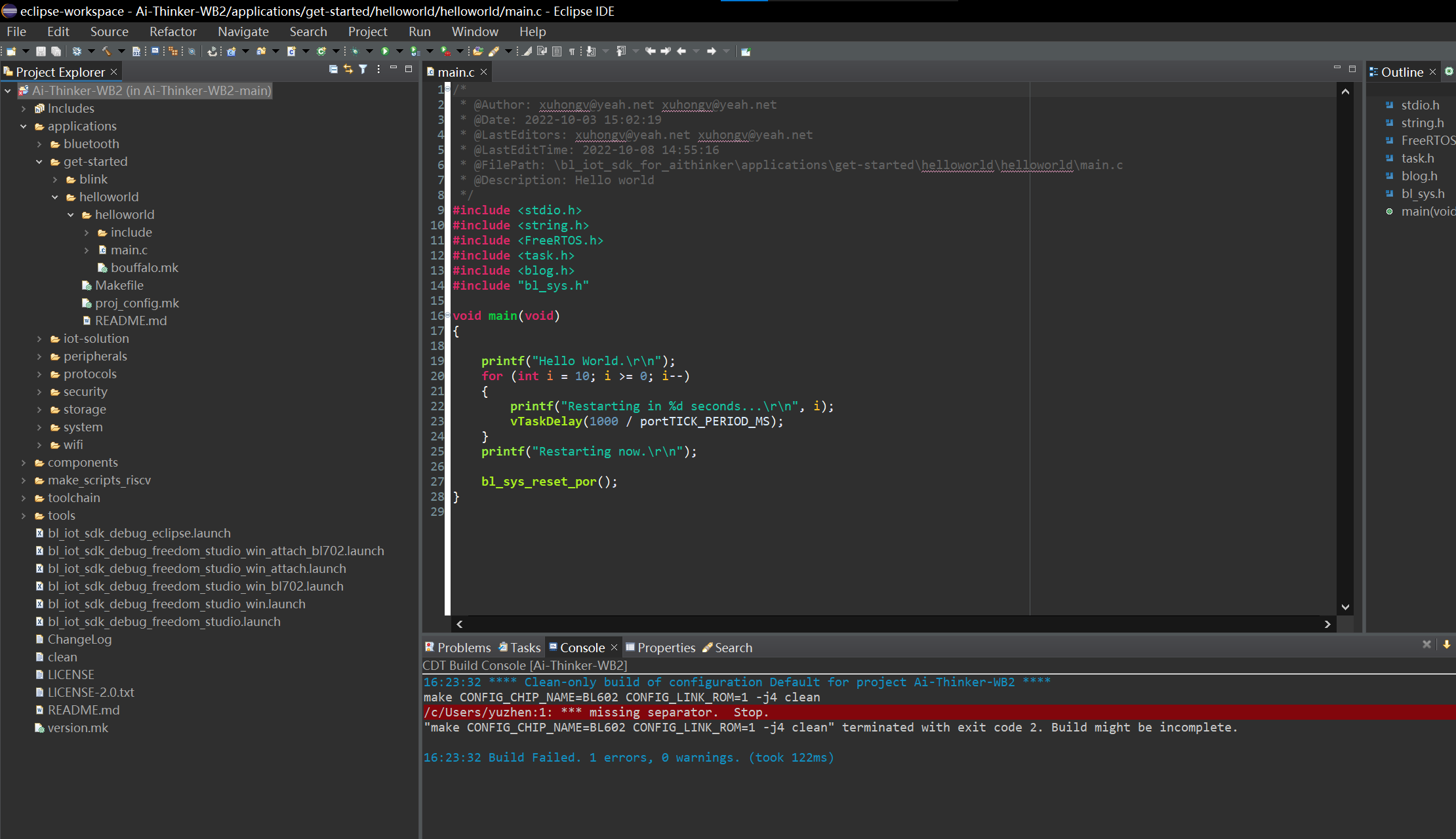
Task: Click the editor vertical scrollbar up arrow
Action: [1345, 92]
